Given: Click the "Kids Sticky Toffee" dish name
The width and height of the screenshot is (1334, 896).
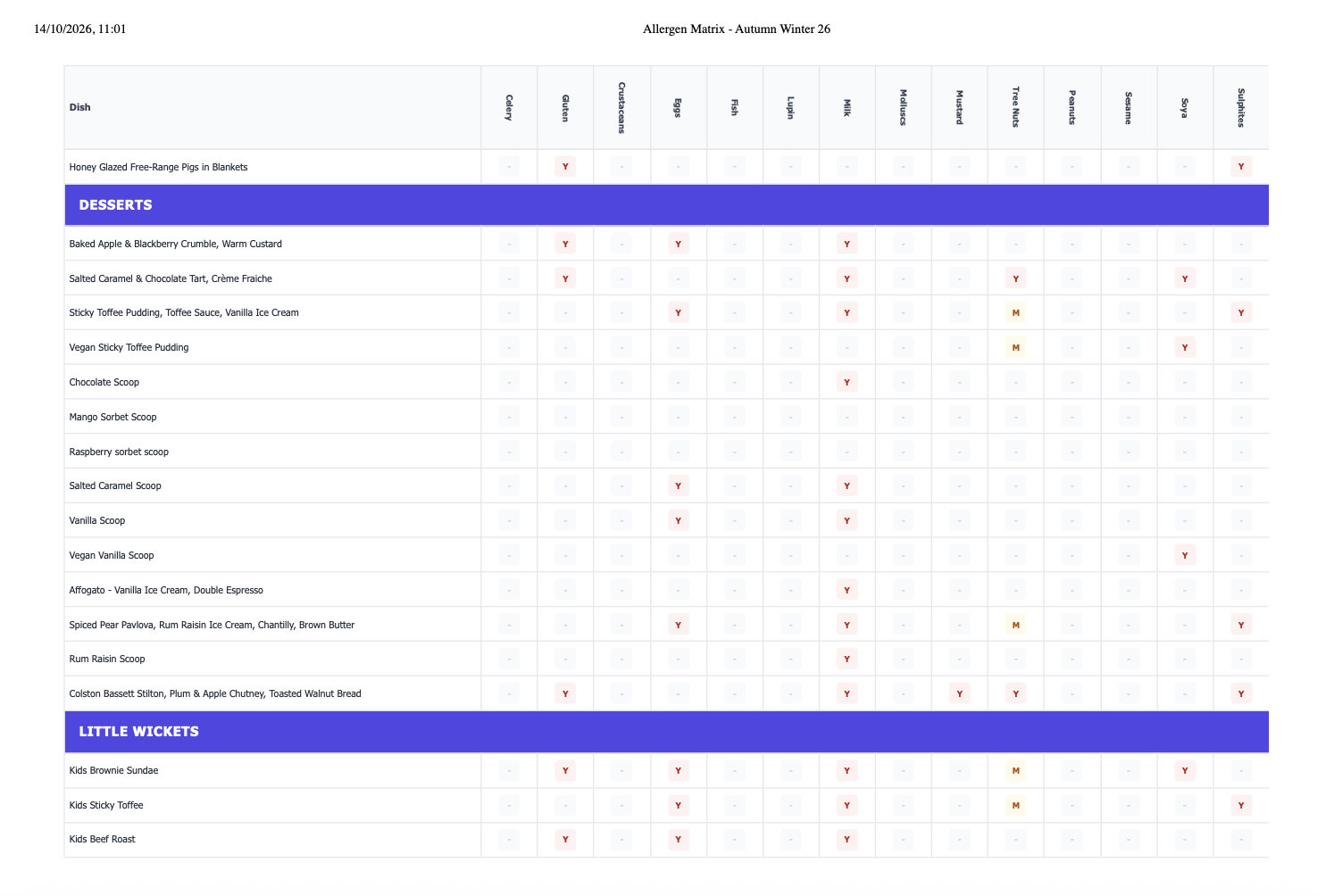Looking at the screenshot, I should (x=106, y=805).
